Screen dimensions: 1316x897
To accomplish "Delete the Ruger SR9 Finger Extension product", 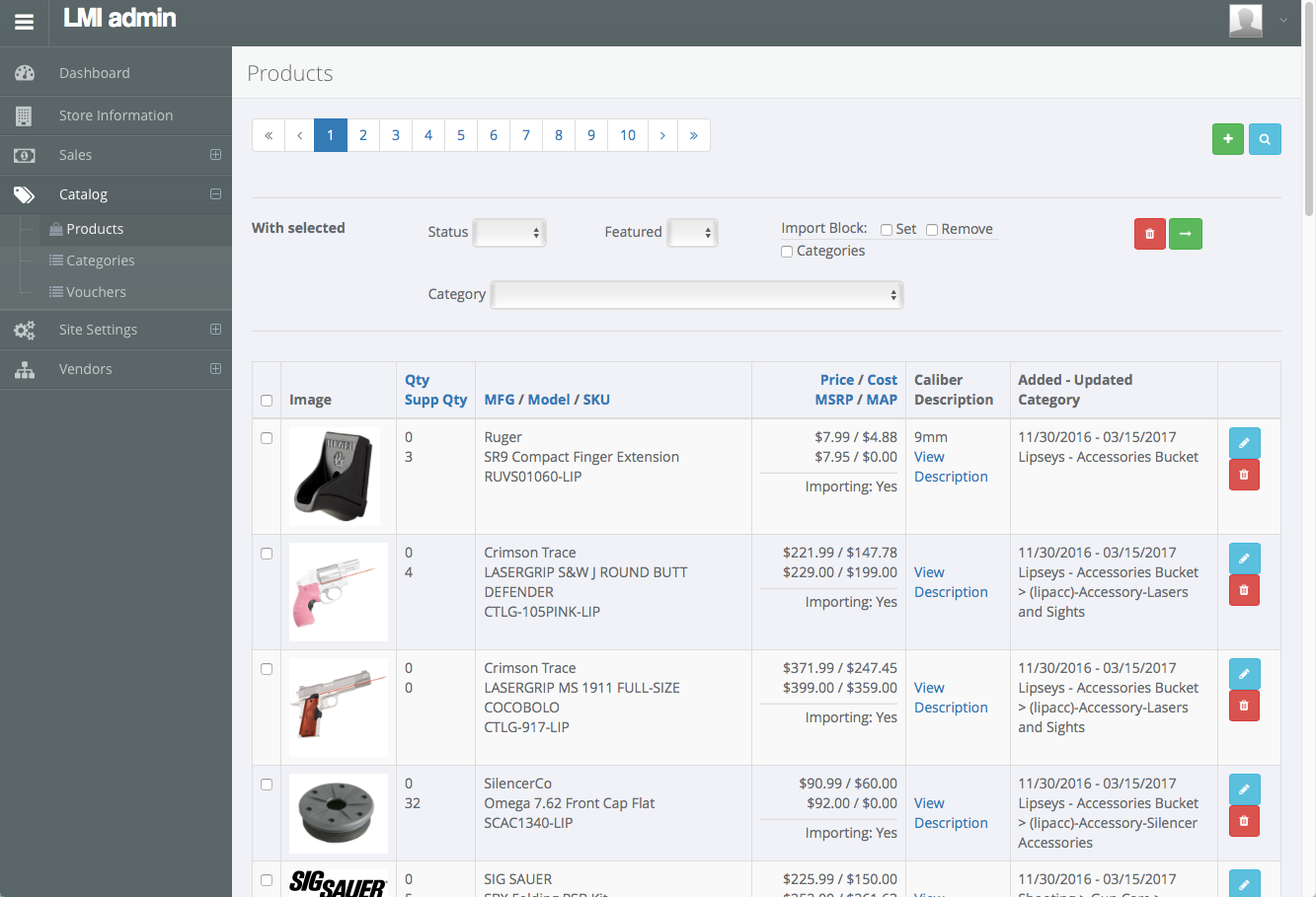I will coord(1244,475).
